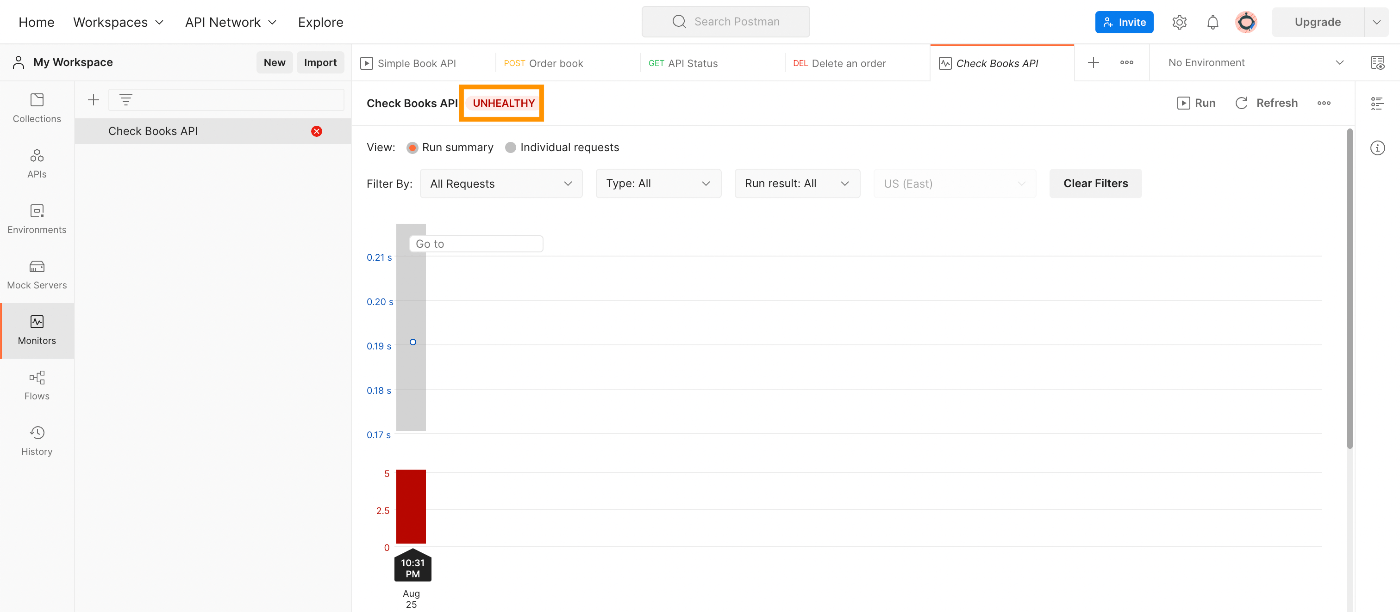
Task: Click Clear Filters
Action: (x=1095, y=184)
